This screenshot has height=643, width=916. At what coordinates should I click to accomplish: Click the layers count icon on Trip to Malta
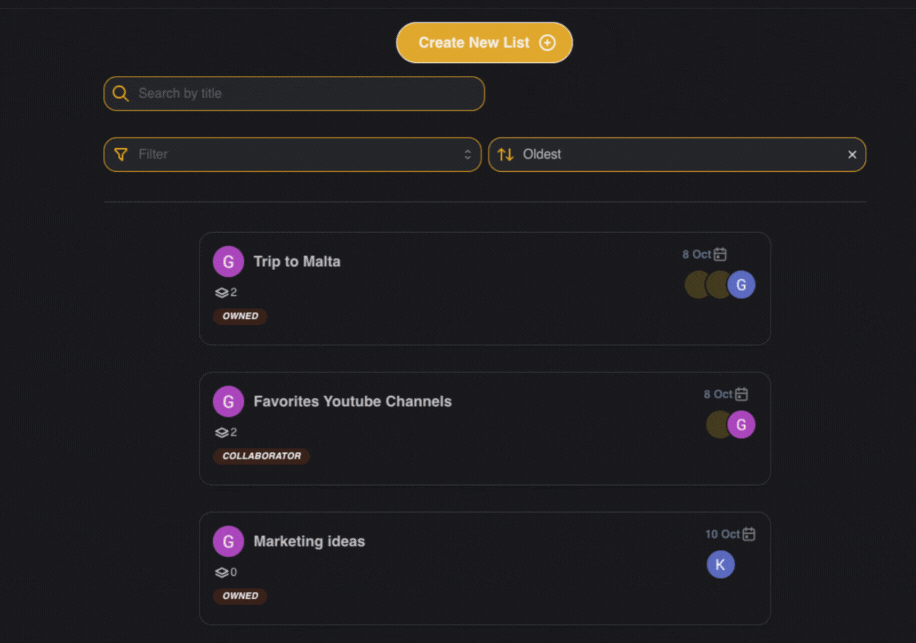click(221, 293)
